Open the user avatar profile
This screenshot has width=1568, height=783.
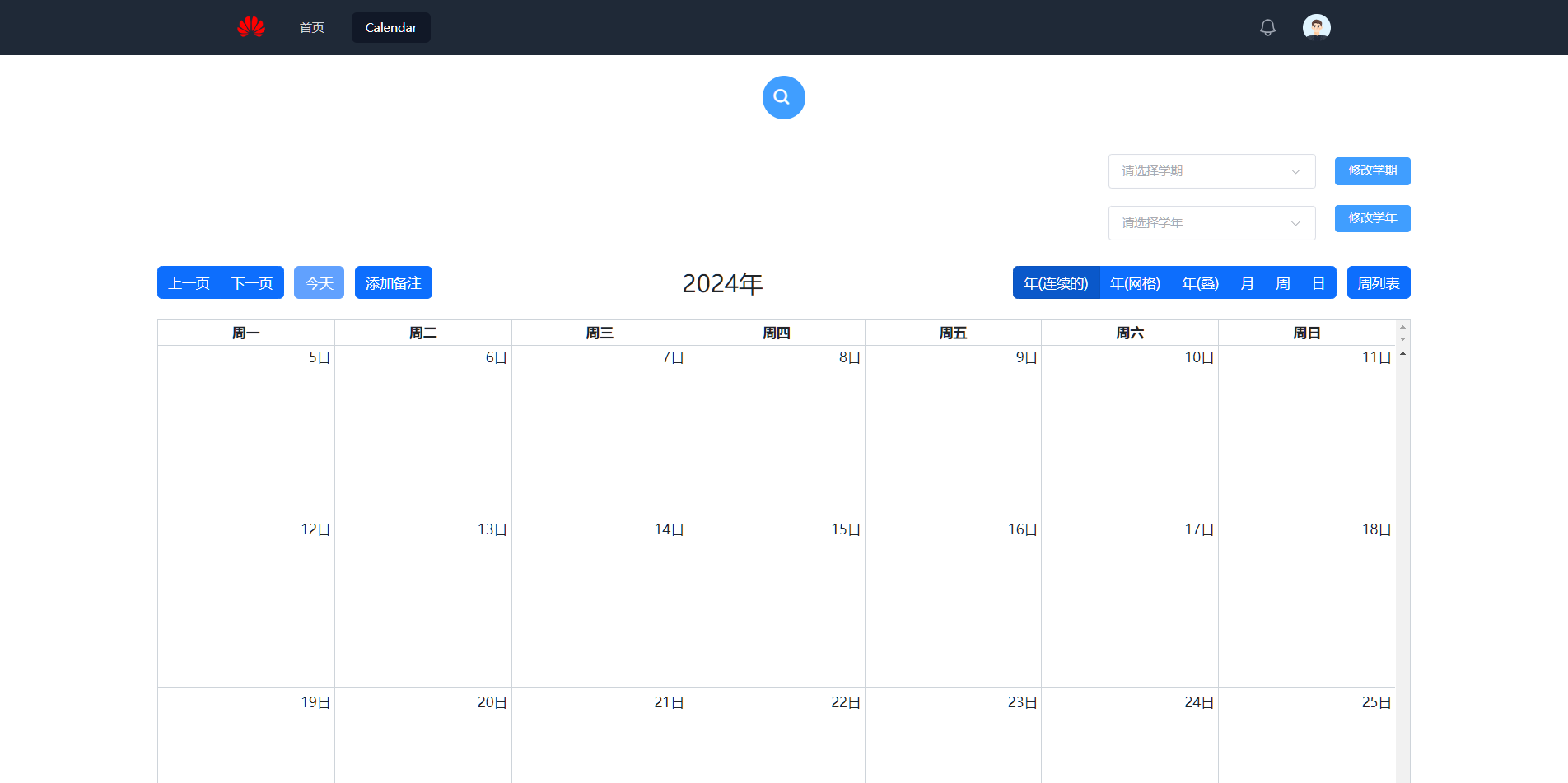tap(1316, 27)
